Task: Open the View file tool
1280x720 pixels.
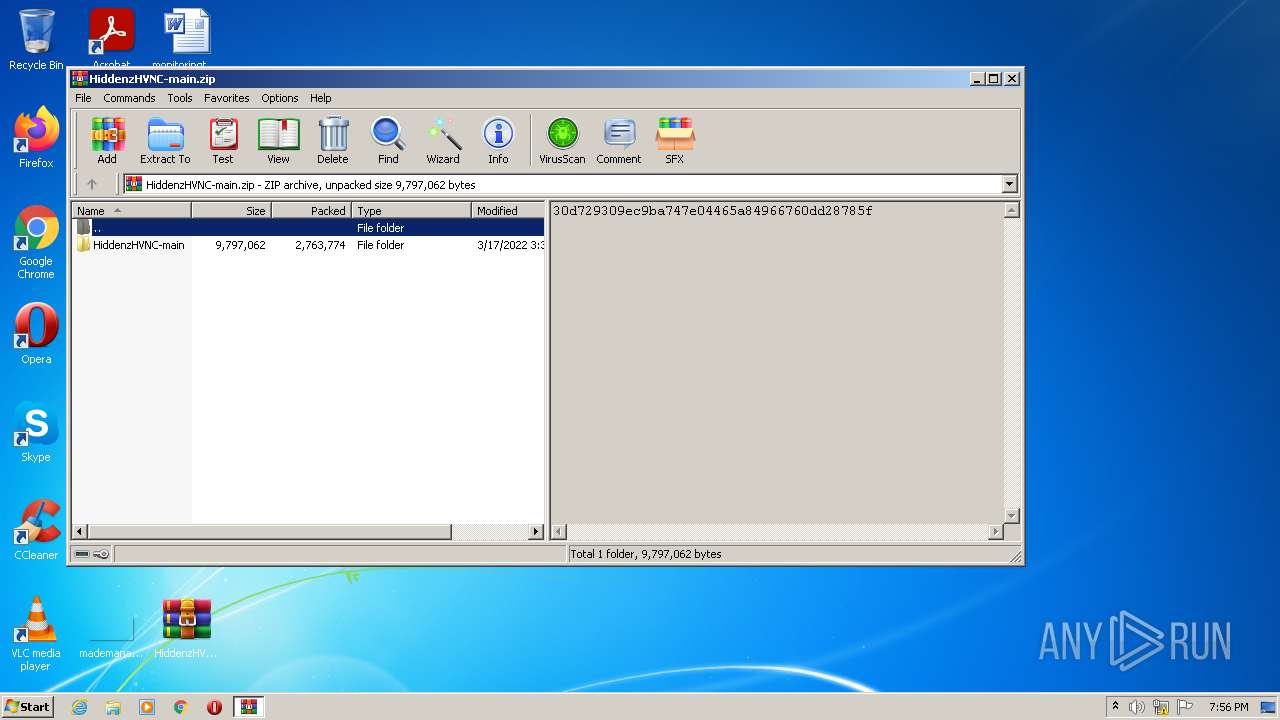Action: [x=278, y=140]
